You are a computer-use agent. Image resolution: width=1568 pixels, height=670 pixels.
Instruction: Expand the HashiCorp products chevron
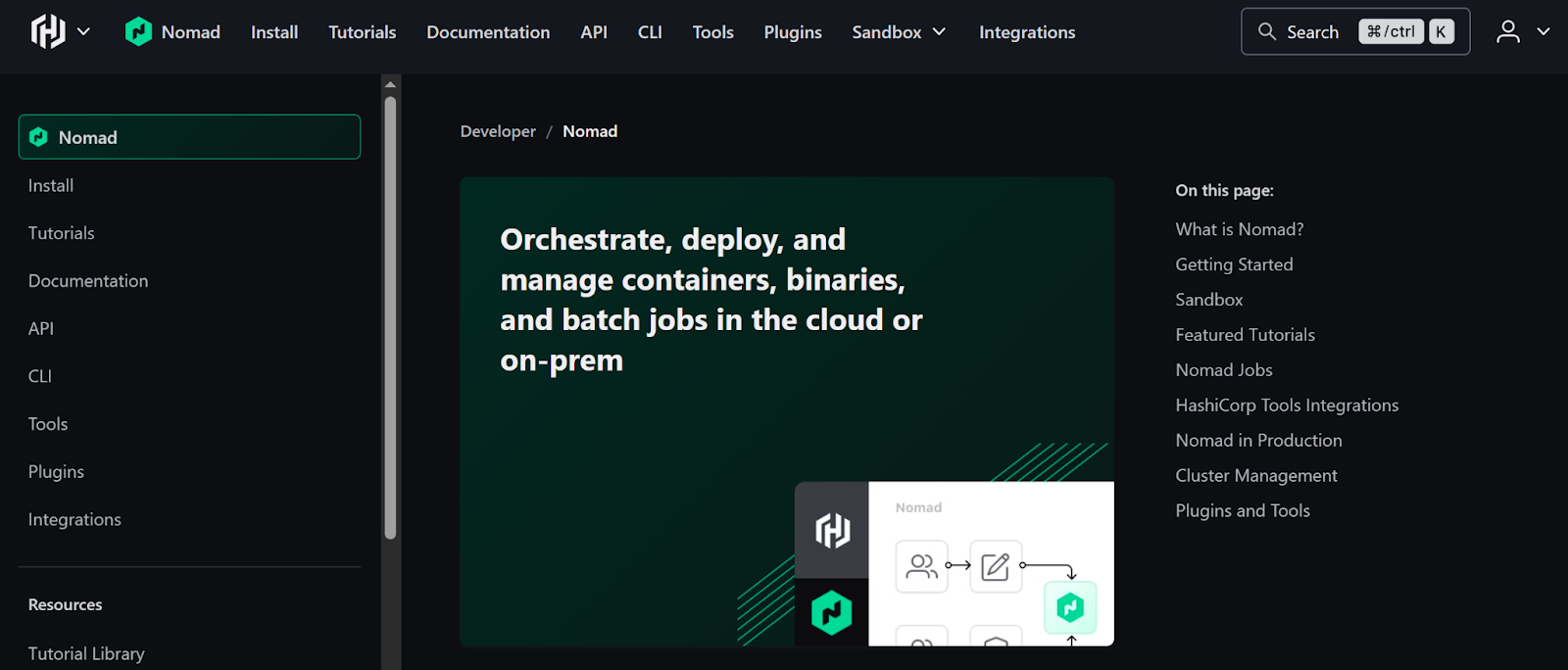[84, 31]
